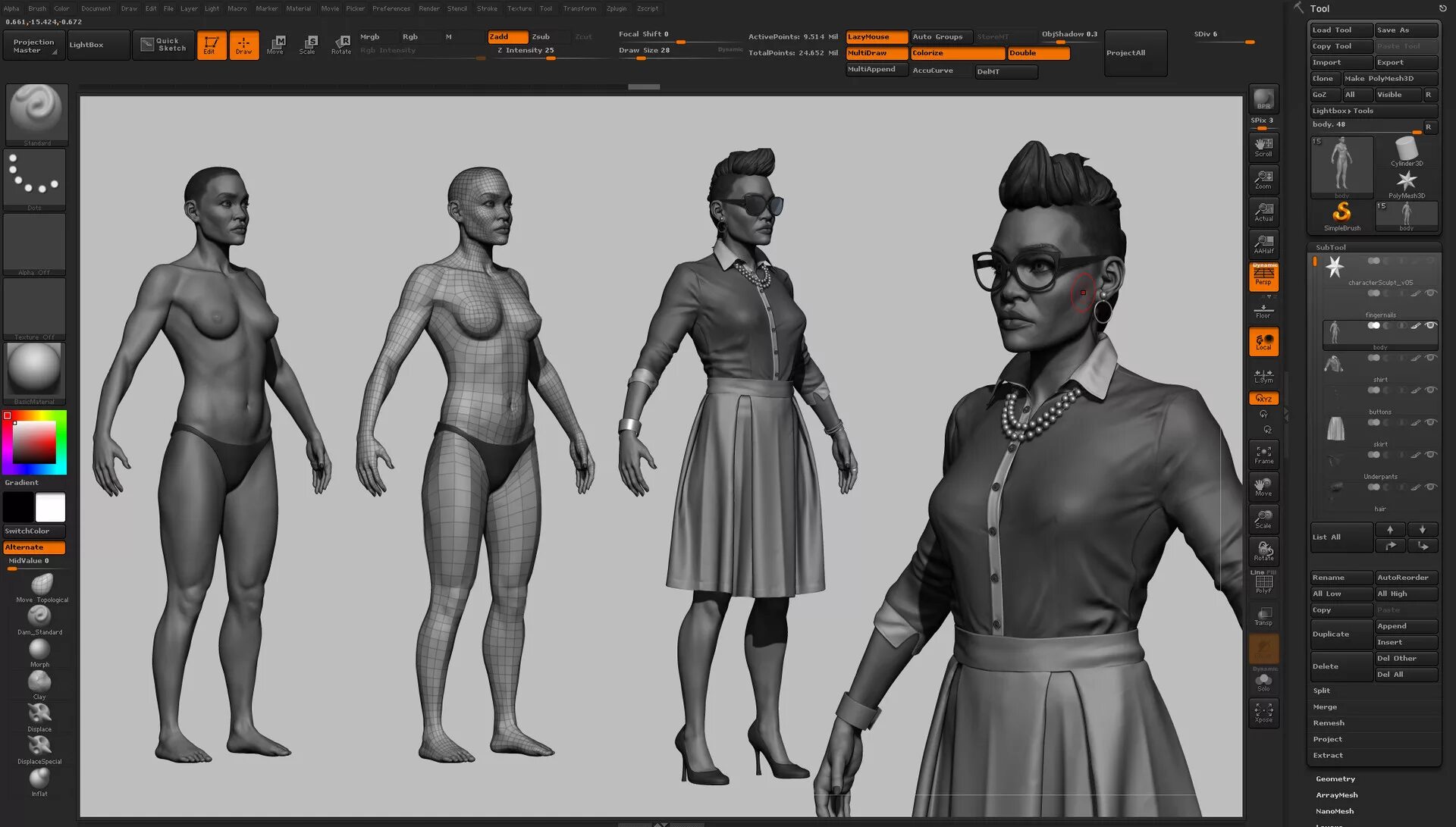1456x827 pixels.
Task: Toggle visibility eye for shirt subtool
Action: 1430,358
